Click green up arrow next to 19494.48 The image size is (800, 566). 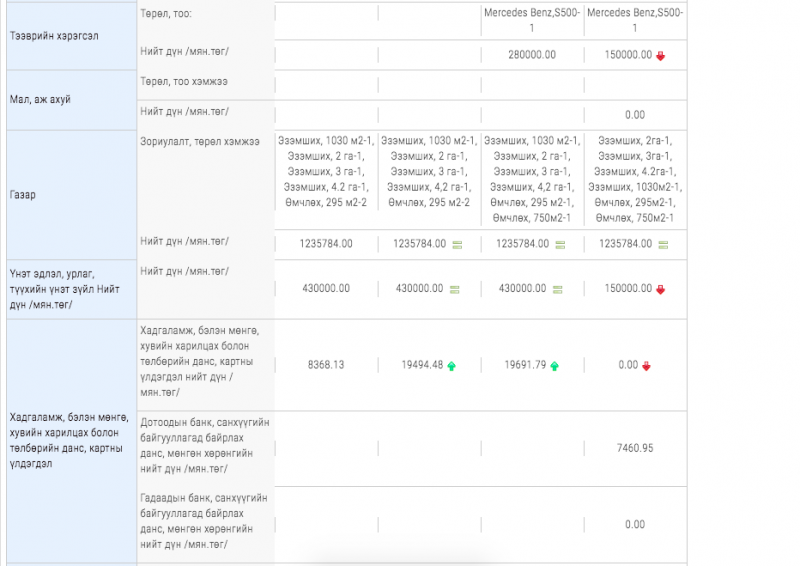452,366
